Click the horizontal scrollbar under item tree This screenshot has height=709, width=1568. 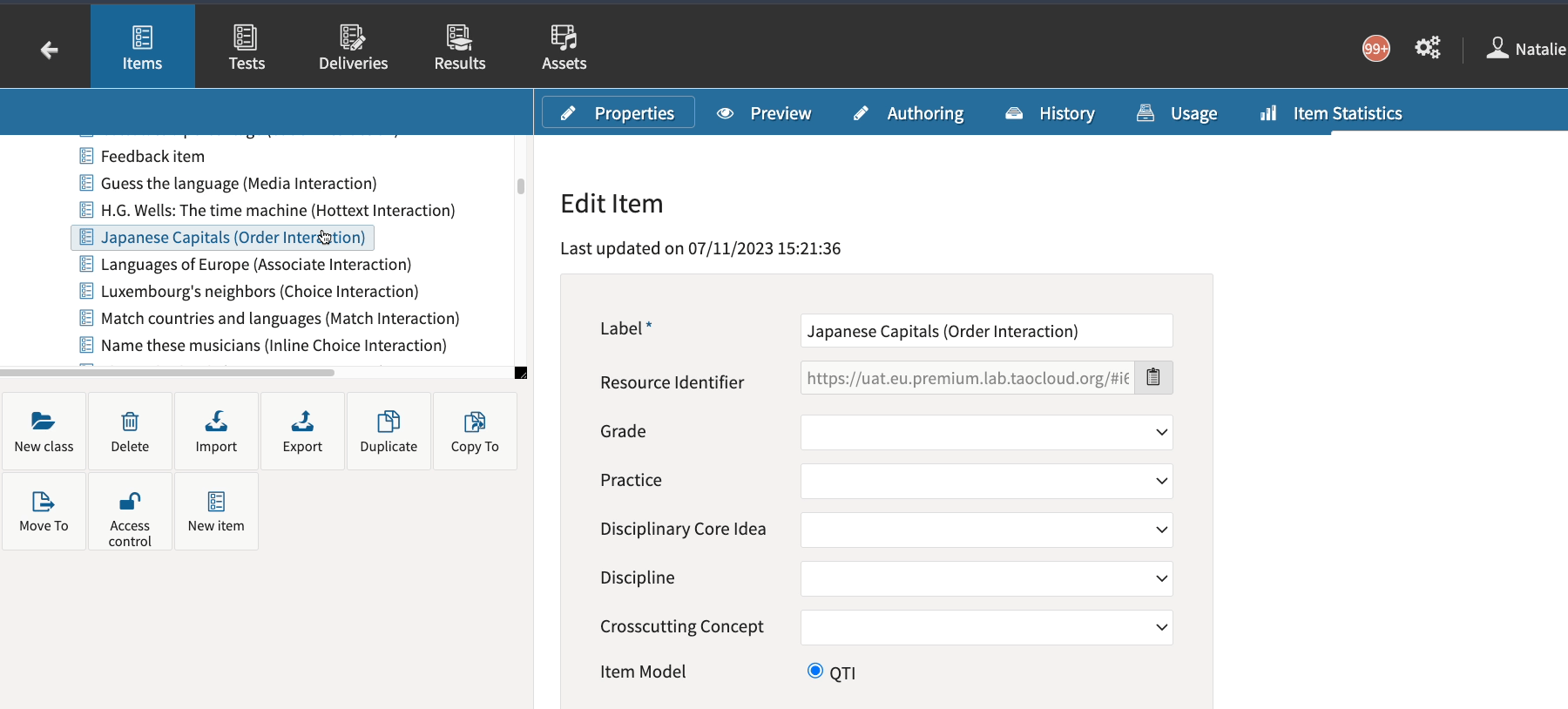pyautogui.click(x=167, y=373)
